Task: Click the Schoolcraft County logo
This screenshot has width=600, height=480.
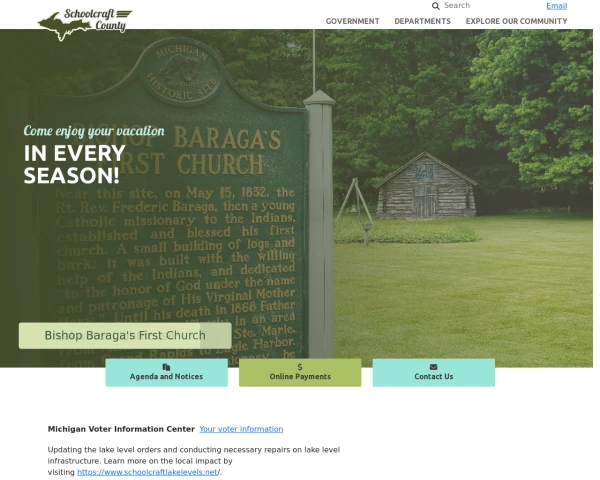Action: pos(85,24)
